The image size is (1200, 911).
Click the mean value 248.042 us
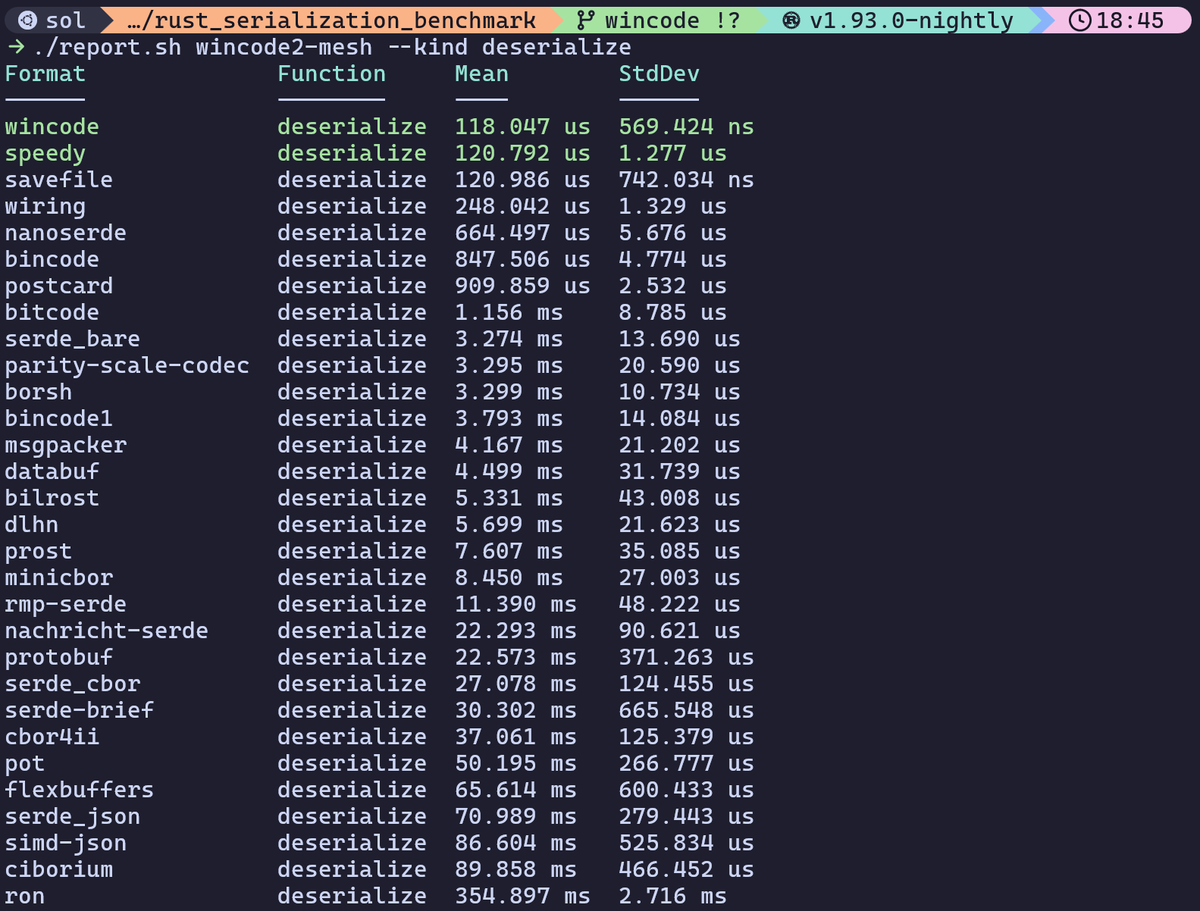pos(523,206)
